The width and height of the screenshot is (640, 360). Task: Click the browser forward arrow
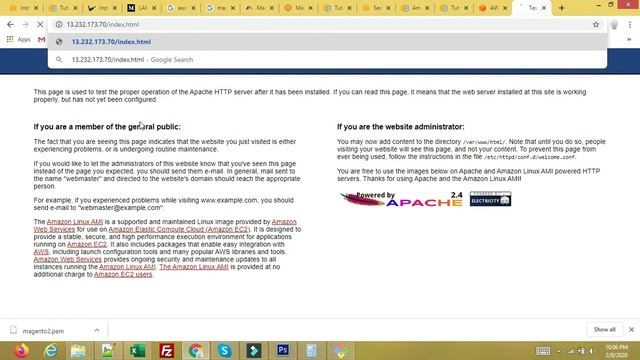point(25,24)
